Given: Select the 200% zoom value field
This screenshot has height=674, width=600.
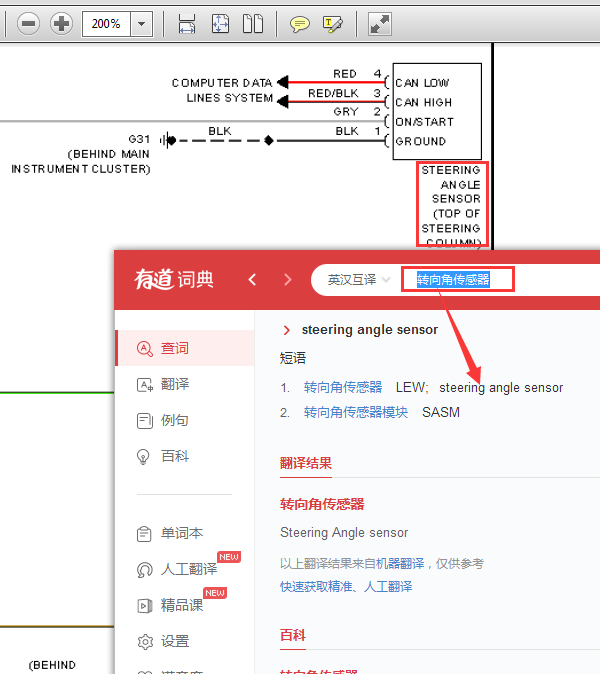Looking at the screenshot, I should (106, 24).
